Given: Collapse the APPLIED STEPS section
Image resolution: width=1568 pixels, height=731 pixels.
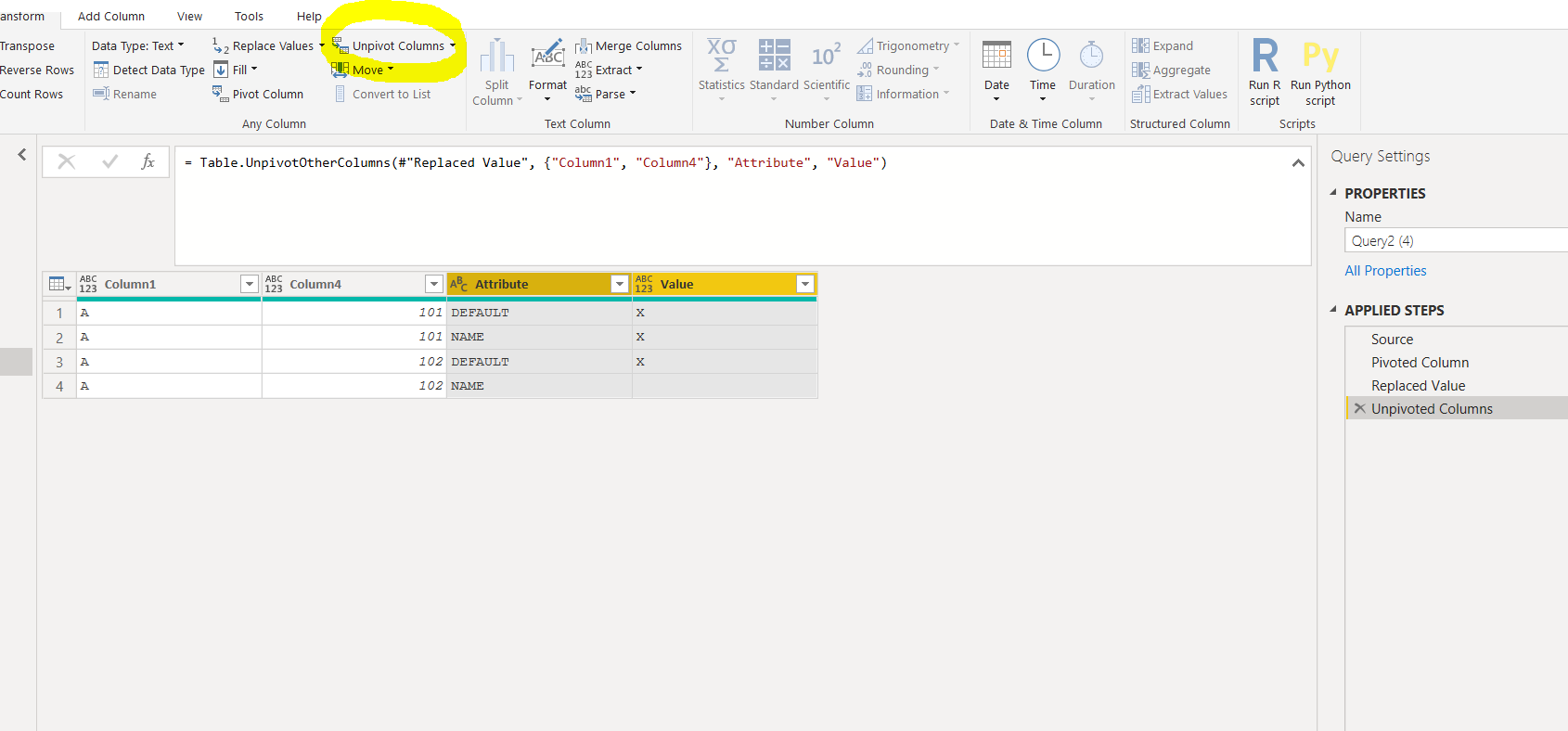Looking at the screenshot, I should click(1333, 310).
